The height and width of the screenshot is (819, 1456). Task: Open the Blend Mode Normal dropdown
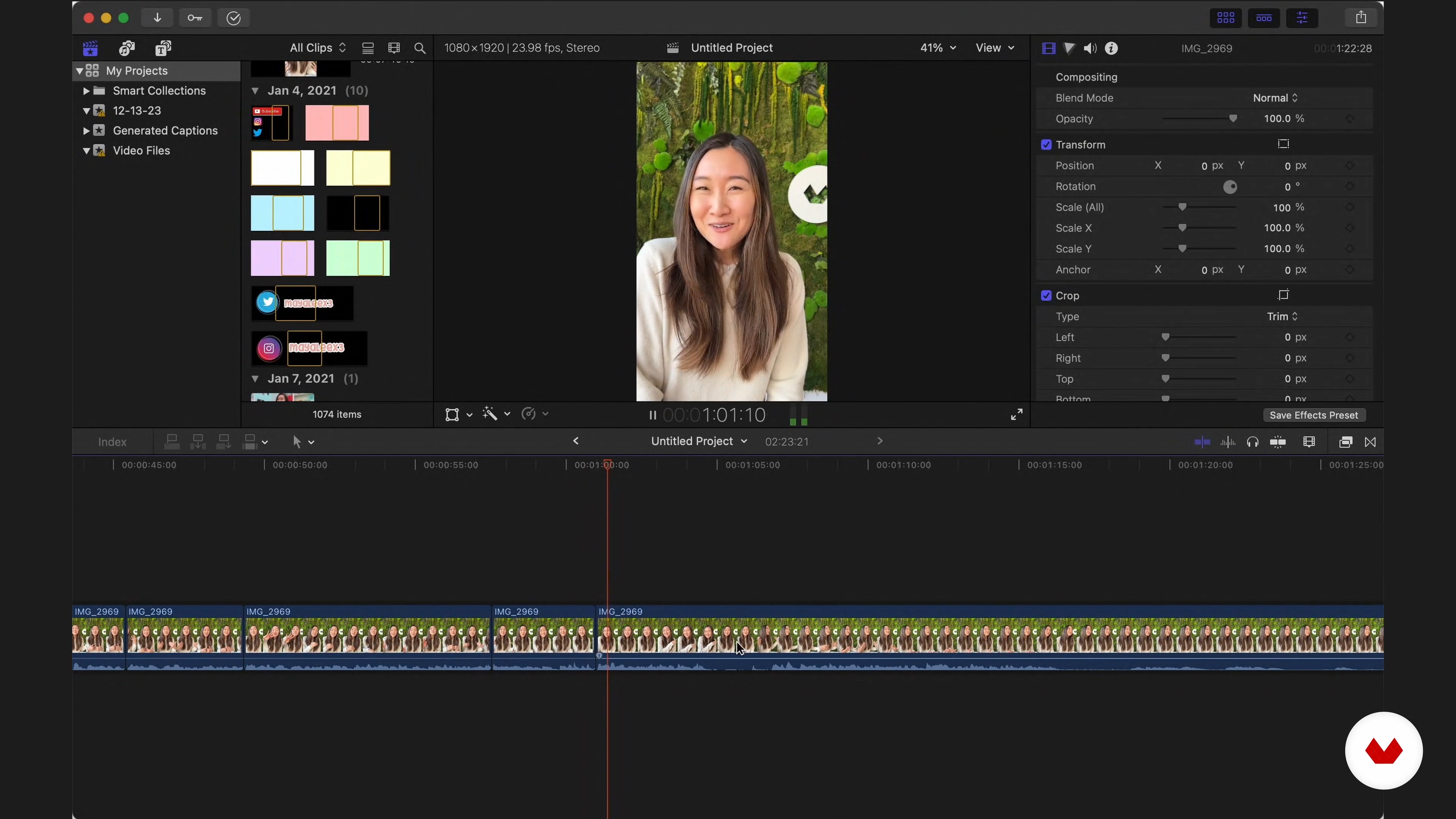[x=1275, y=98]
